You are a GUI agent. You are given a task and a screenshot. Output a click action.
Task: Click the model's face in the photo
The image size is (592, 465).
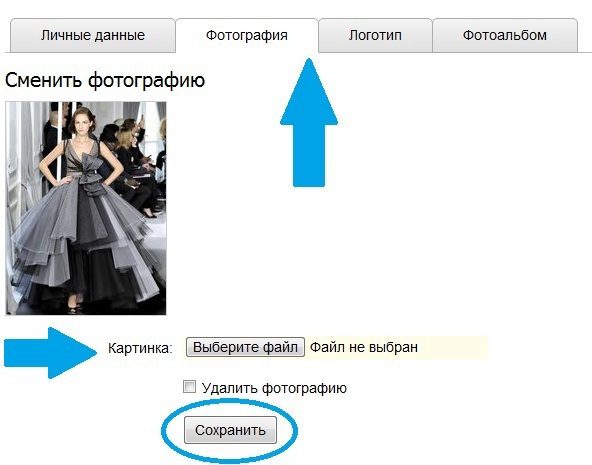pyautogui.click(x=80, y=122)
